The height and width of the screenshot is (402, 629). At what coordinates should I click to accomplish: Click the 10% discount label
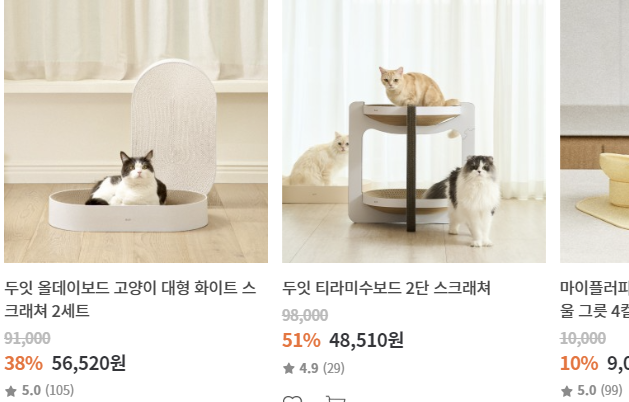579,363
